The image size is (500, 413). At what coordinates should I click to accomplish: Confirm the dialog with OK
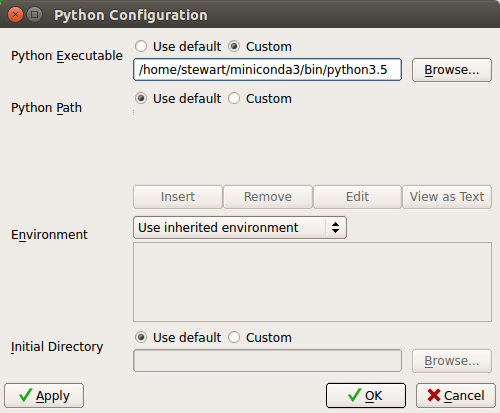coord(366,396)
